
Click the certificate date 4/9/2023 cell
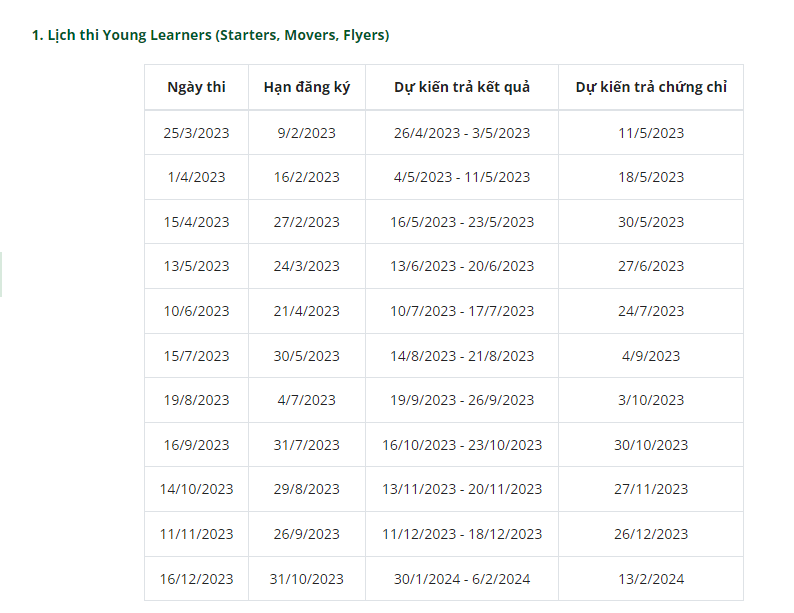click(651, 356)
